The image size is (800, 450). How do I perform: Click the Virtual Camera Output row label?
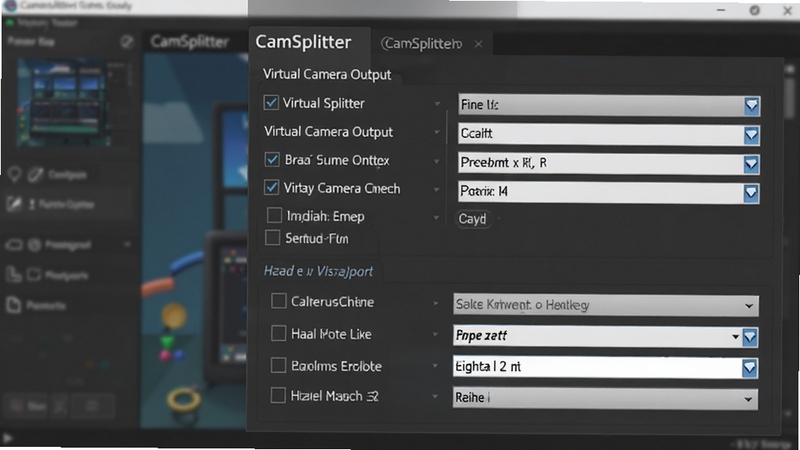point(329,132)
